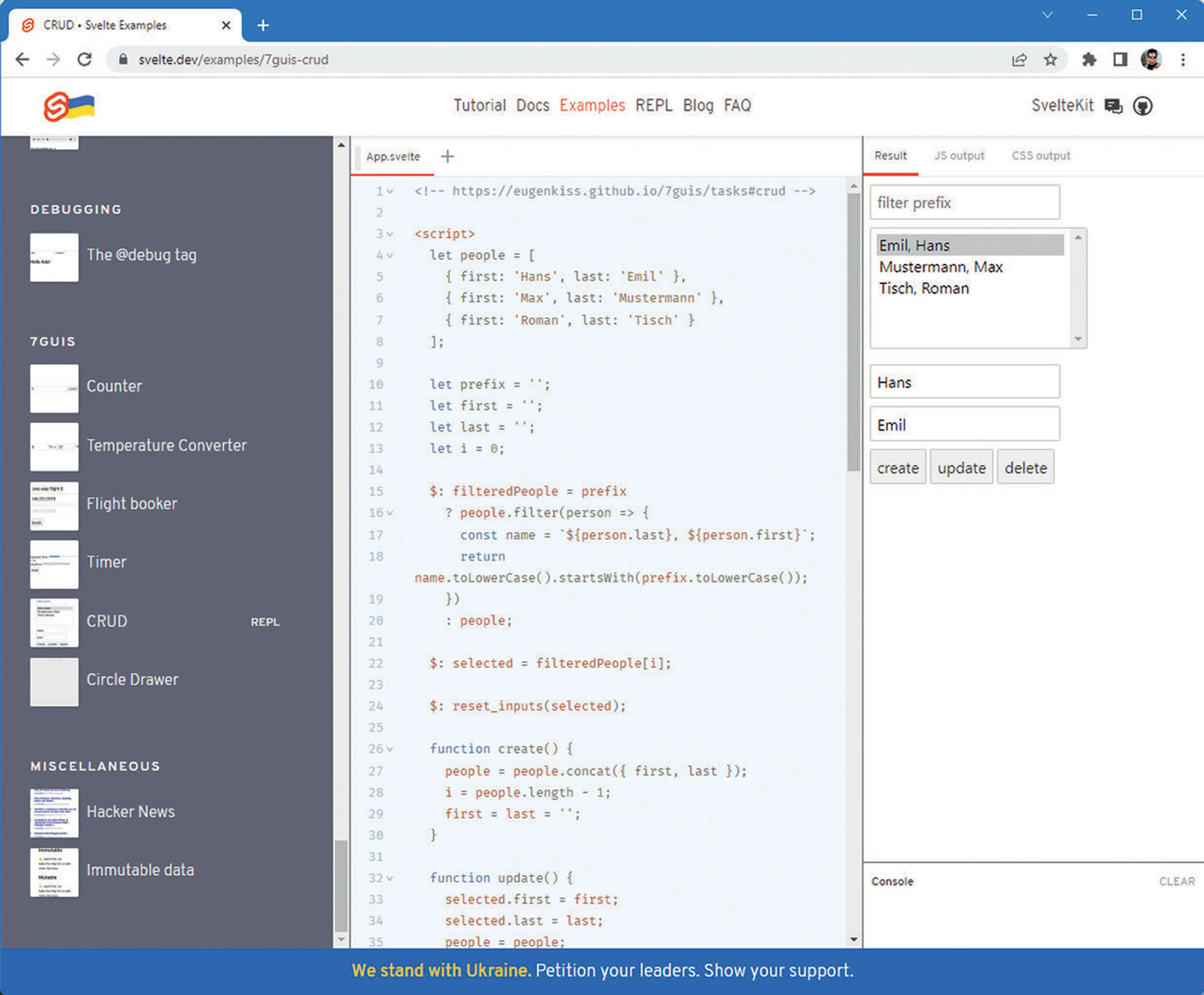1204x995 pixels.
Task: Reload the page
Action: (85, 60)
